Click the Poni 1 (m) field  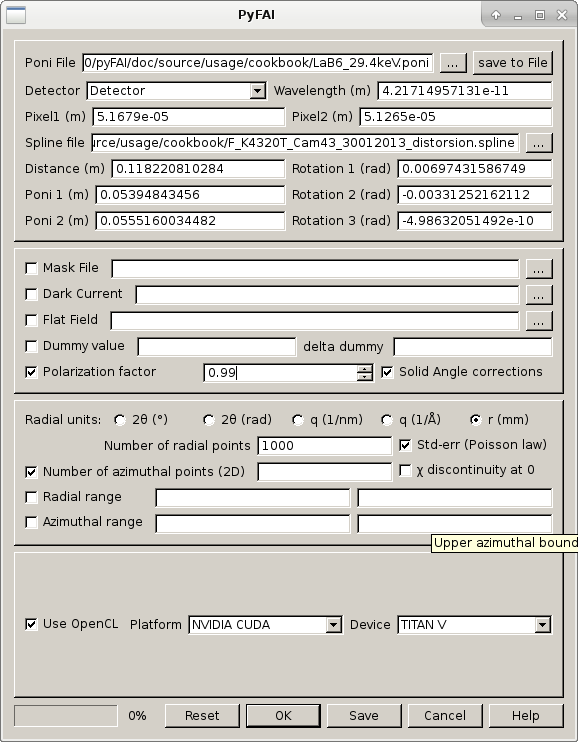pyautogui.click(x=190, y=195)
